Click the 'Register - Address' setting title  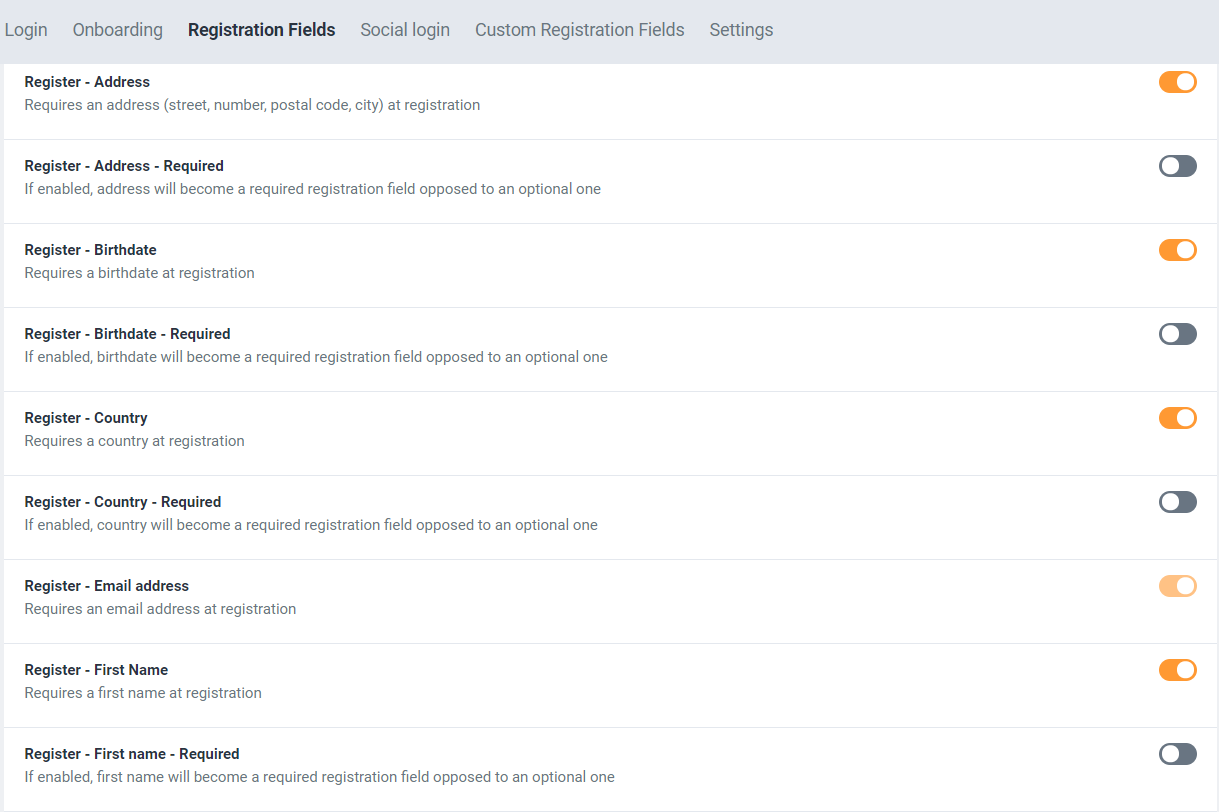click(x=87, y=82)
